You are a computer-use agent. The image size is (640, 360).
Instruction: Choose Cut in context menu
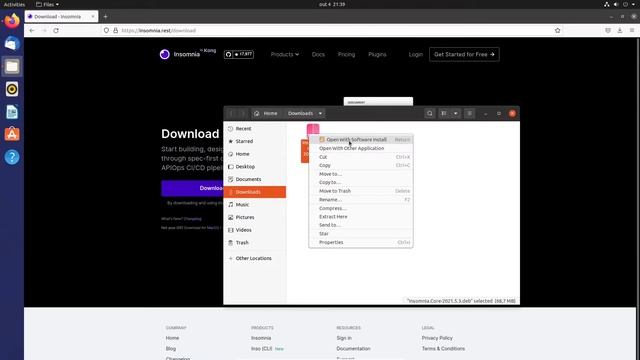[361, 157]
